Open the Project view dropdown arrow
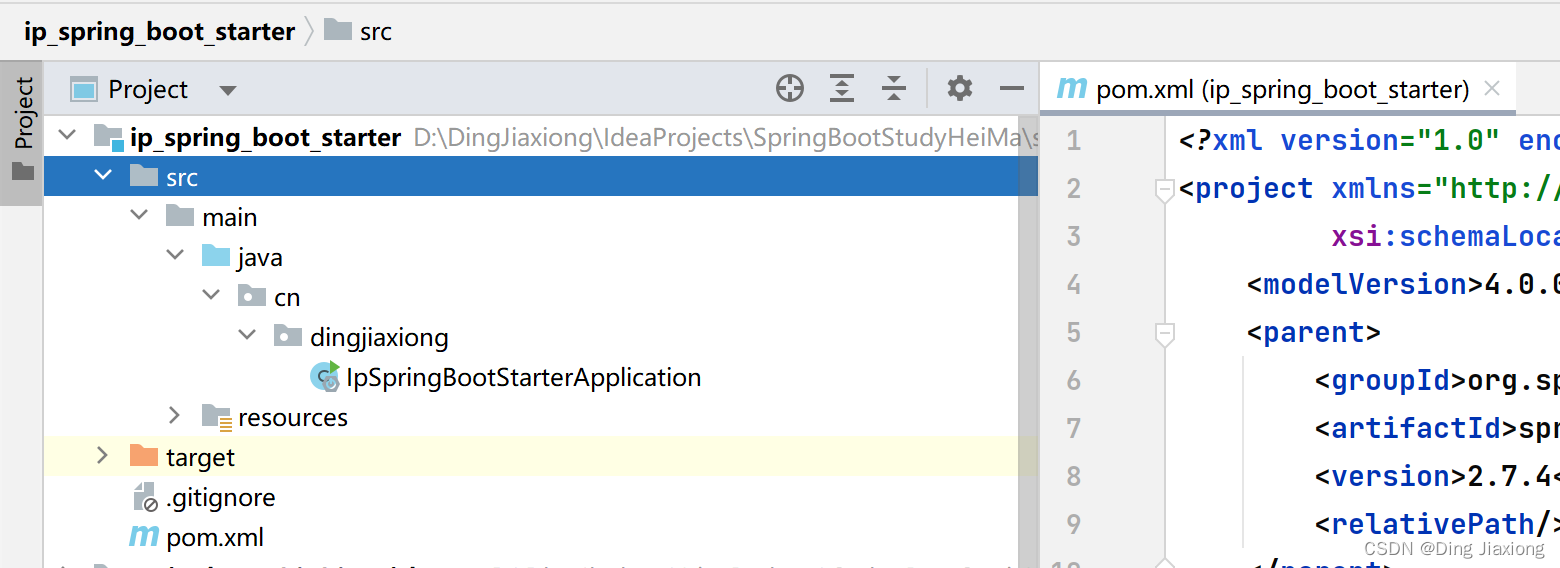 click(228, 90)
